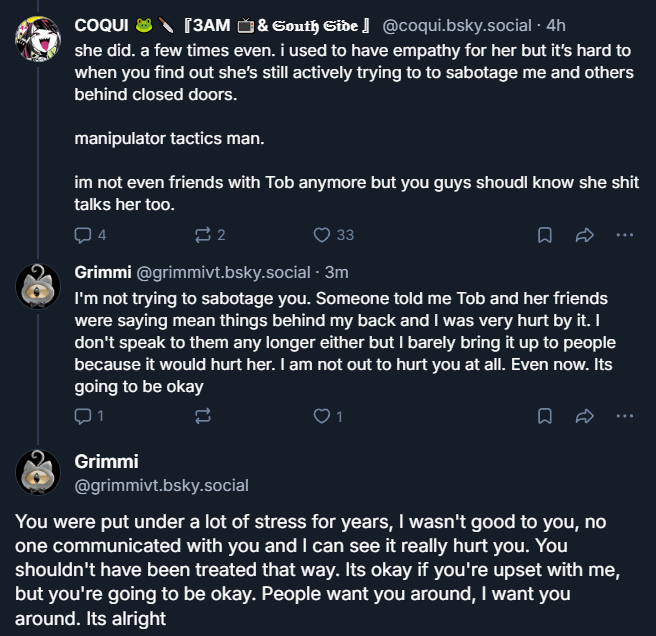Repost Grimmi's reply post
The width and height of the screenshot is (656, 636).
click(x=202, y=415)
